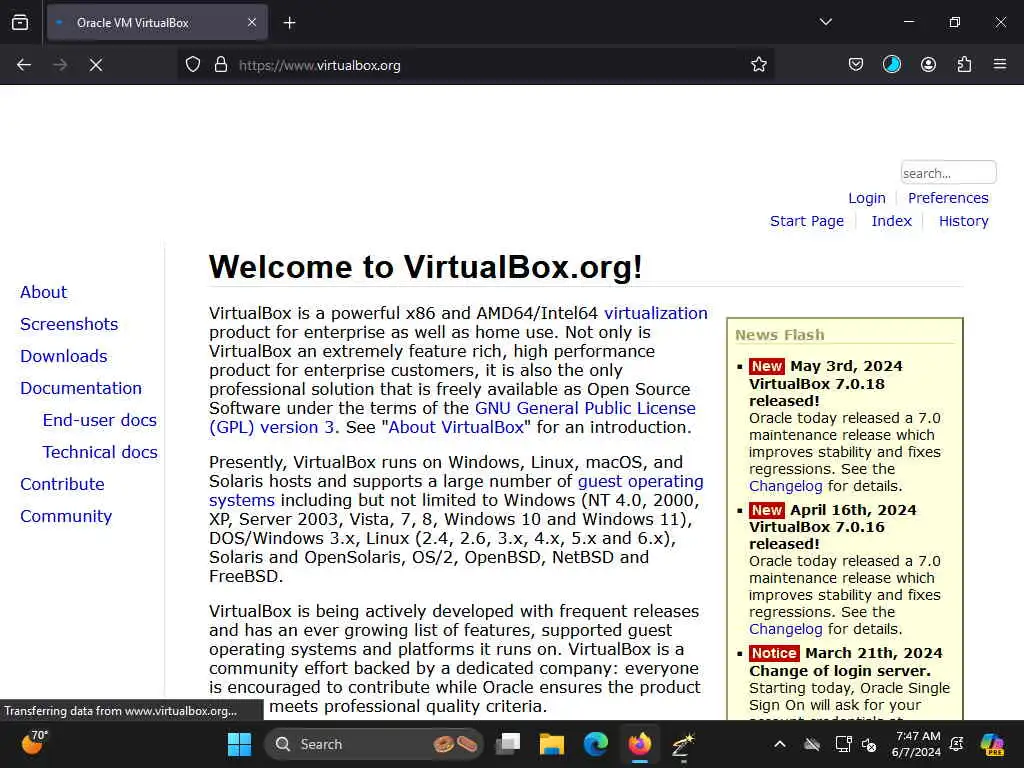Open the Firefox account icon
Screen dimensions: 1024x768
[x=928, y=65]
